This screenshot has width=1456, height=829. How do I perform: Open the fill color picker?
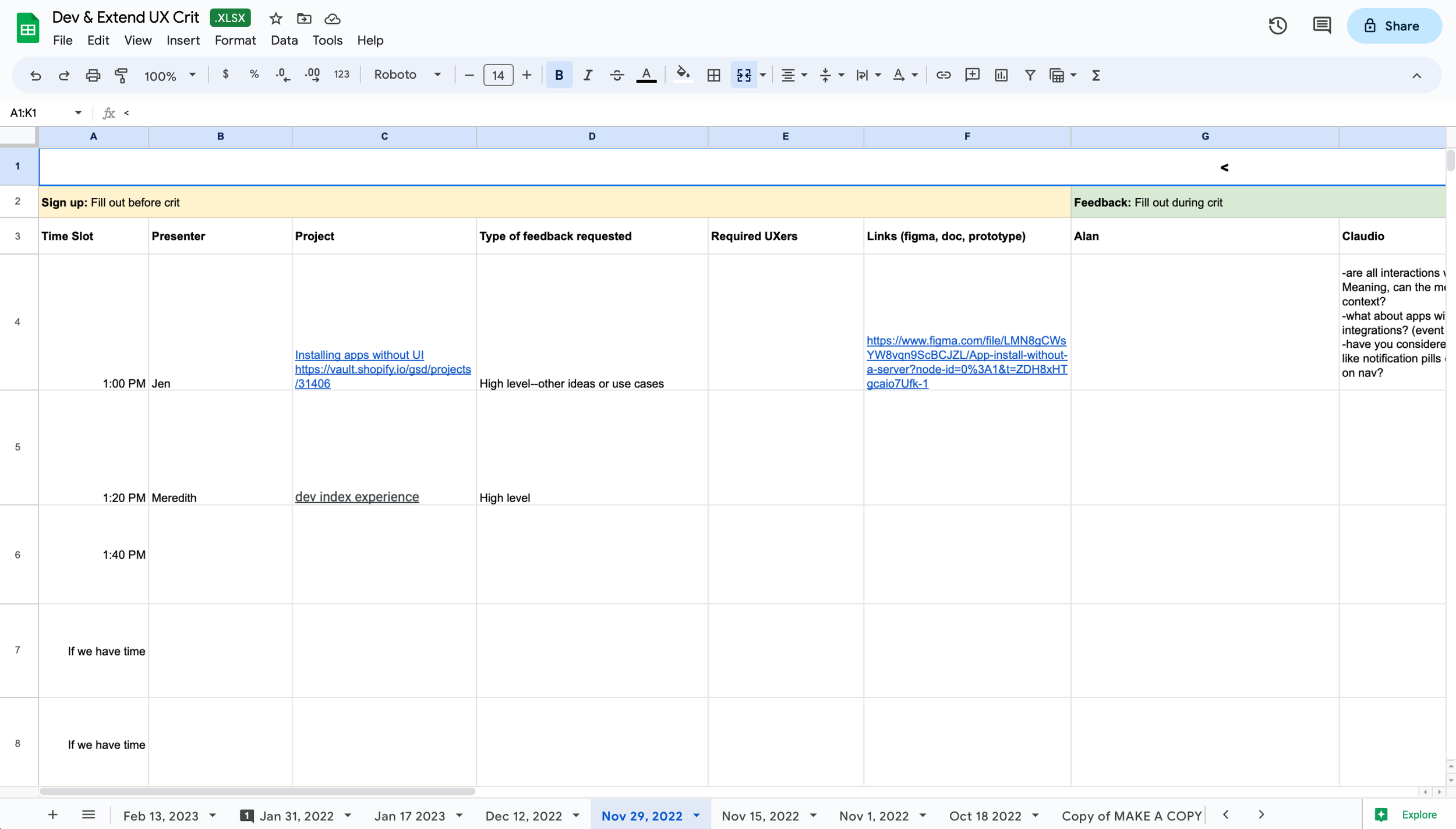[x=683, y=75]
